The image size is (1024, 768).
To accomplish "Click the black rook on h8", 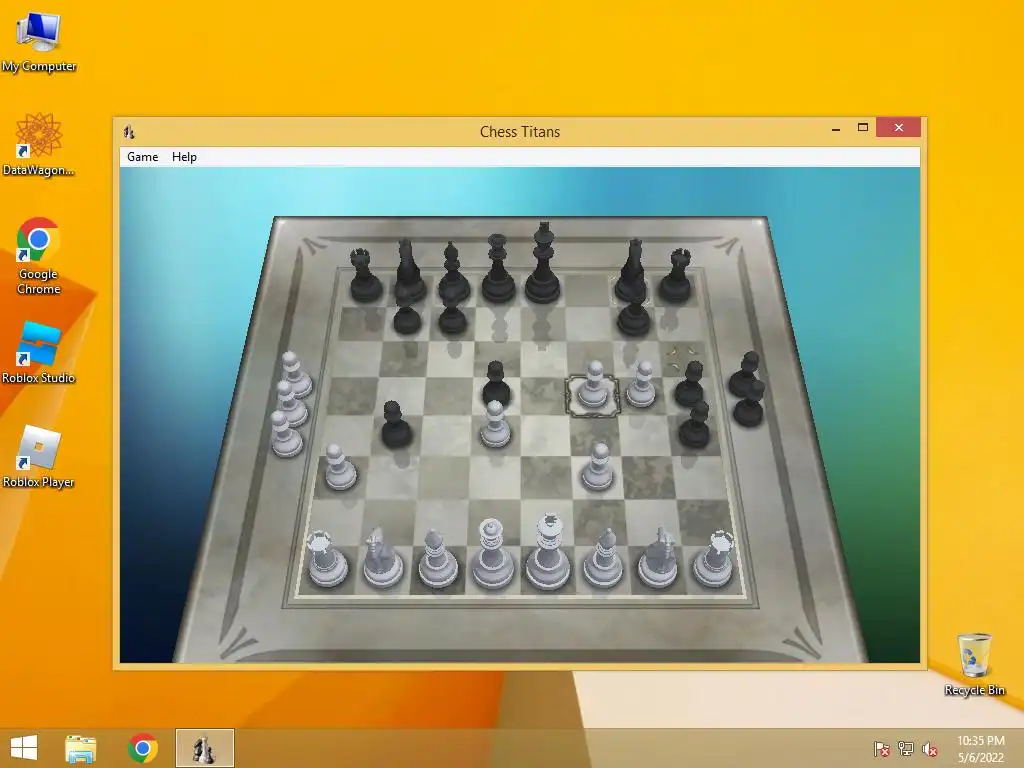I will 676,275.
